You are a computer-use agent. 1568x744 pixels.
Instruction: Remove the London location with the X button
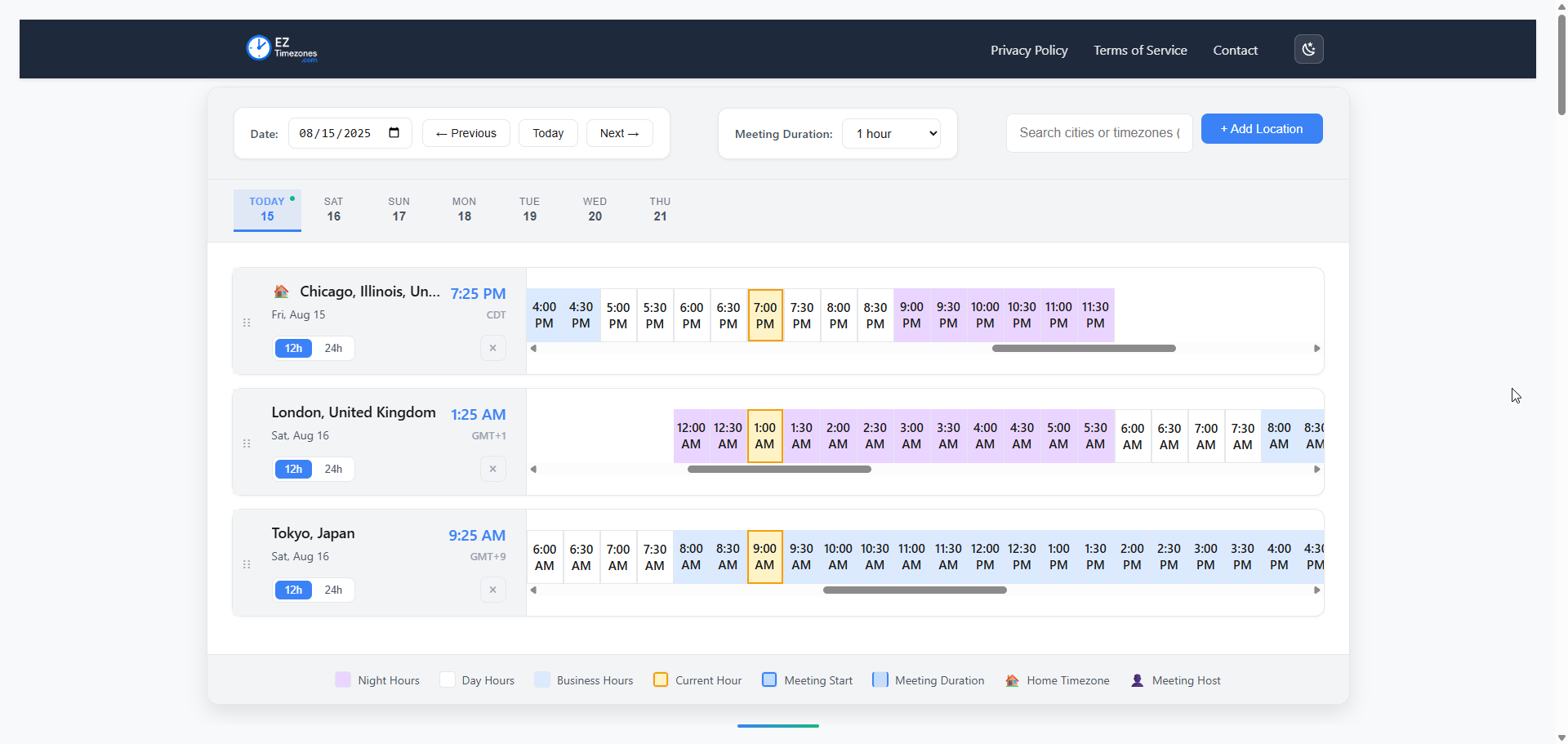tap(492, 469)
